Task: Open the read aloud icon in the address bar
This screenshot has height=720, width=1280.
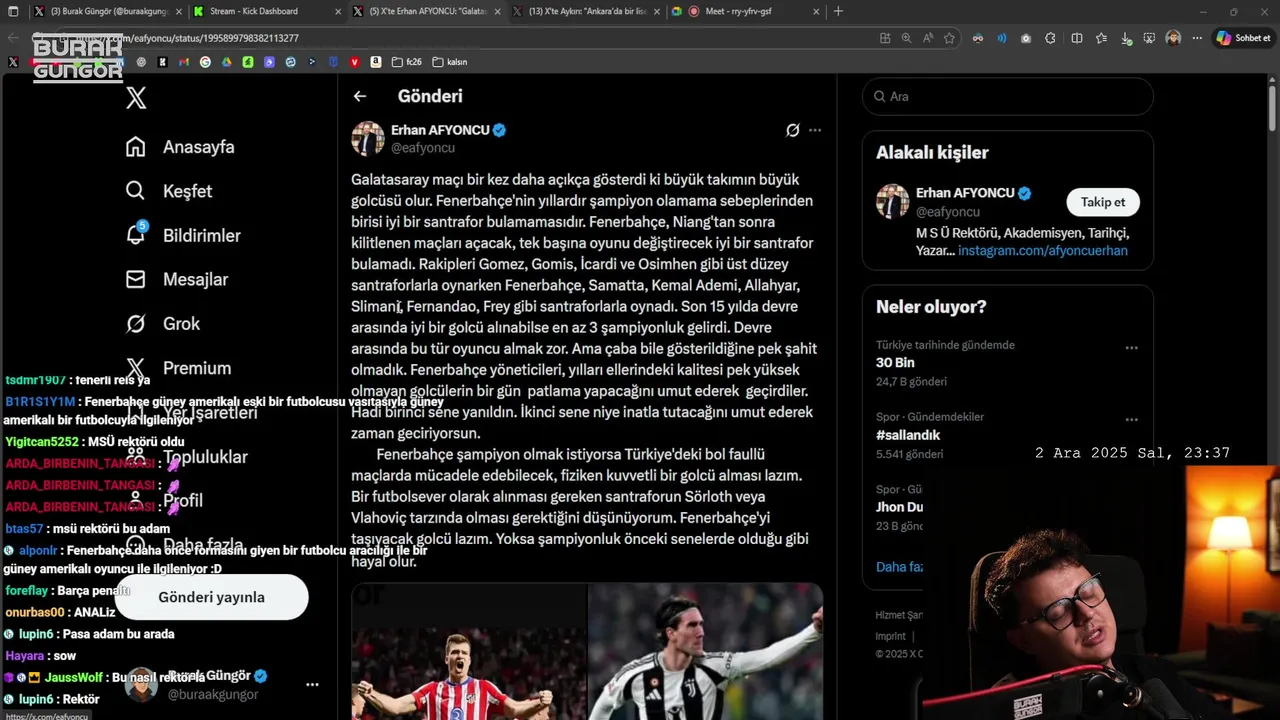Action: point(928,38)
